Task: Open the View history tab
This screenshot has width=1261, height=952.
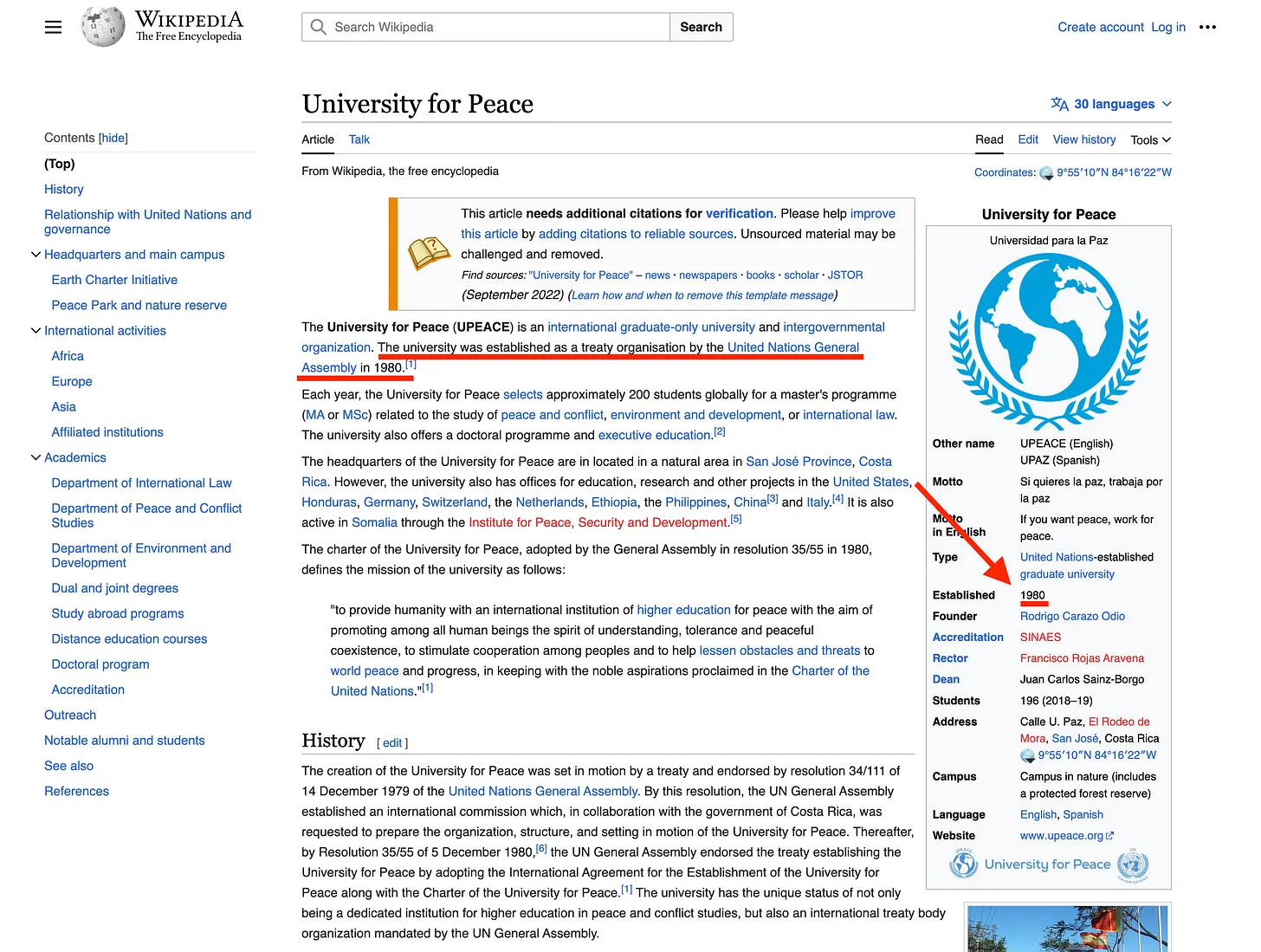Action: [1084, 139]
